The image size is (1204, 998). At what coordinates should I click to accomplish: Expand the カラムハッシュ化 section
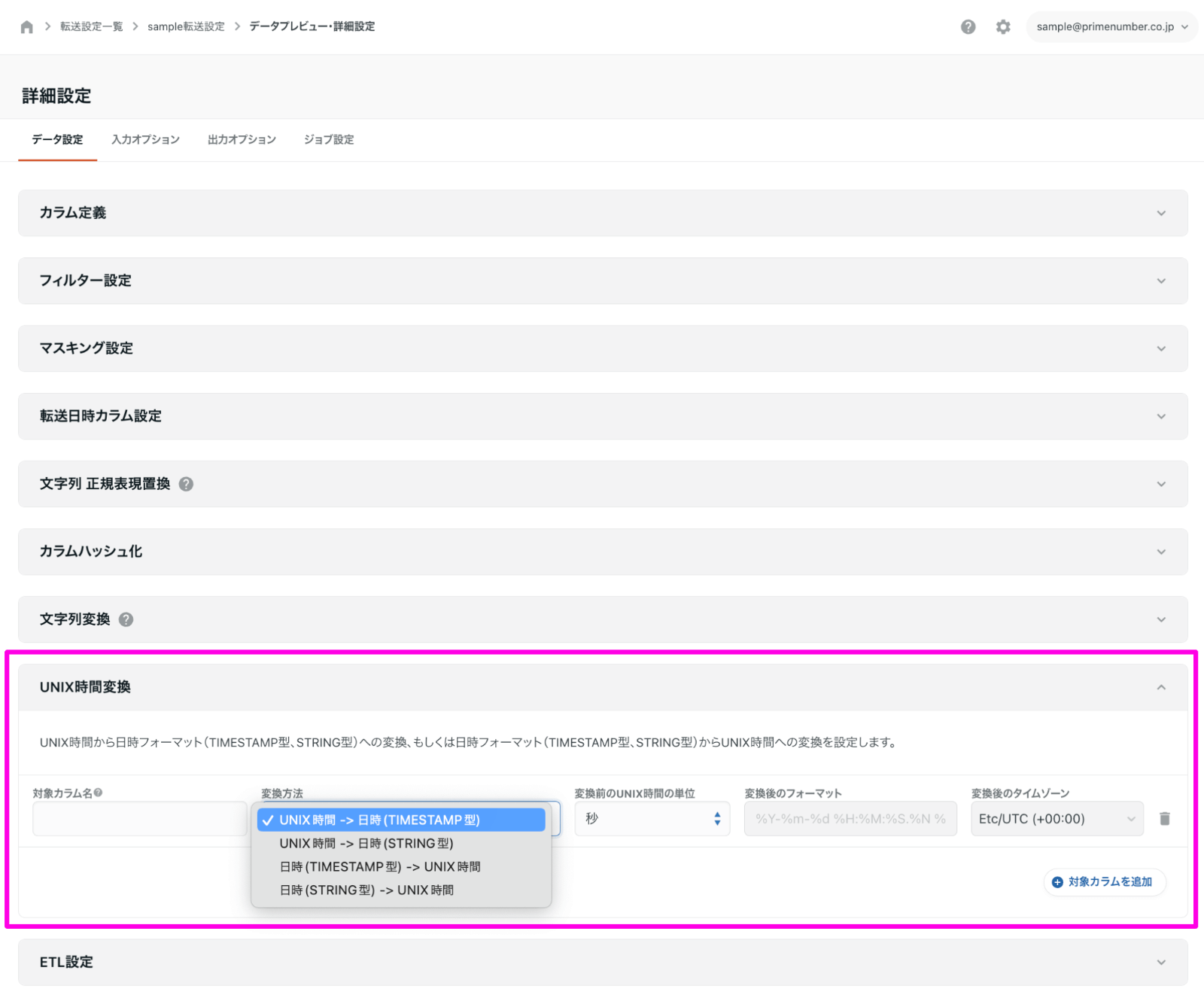point(603,552)
